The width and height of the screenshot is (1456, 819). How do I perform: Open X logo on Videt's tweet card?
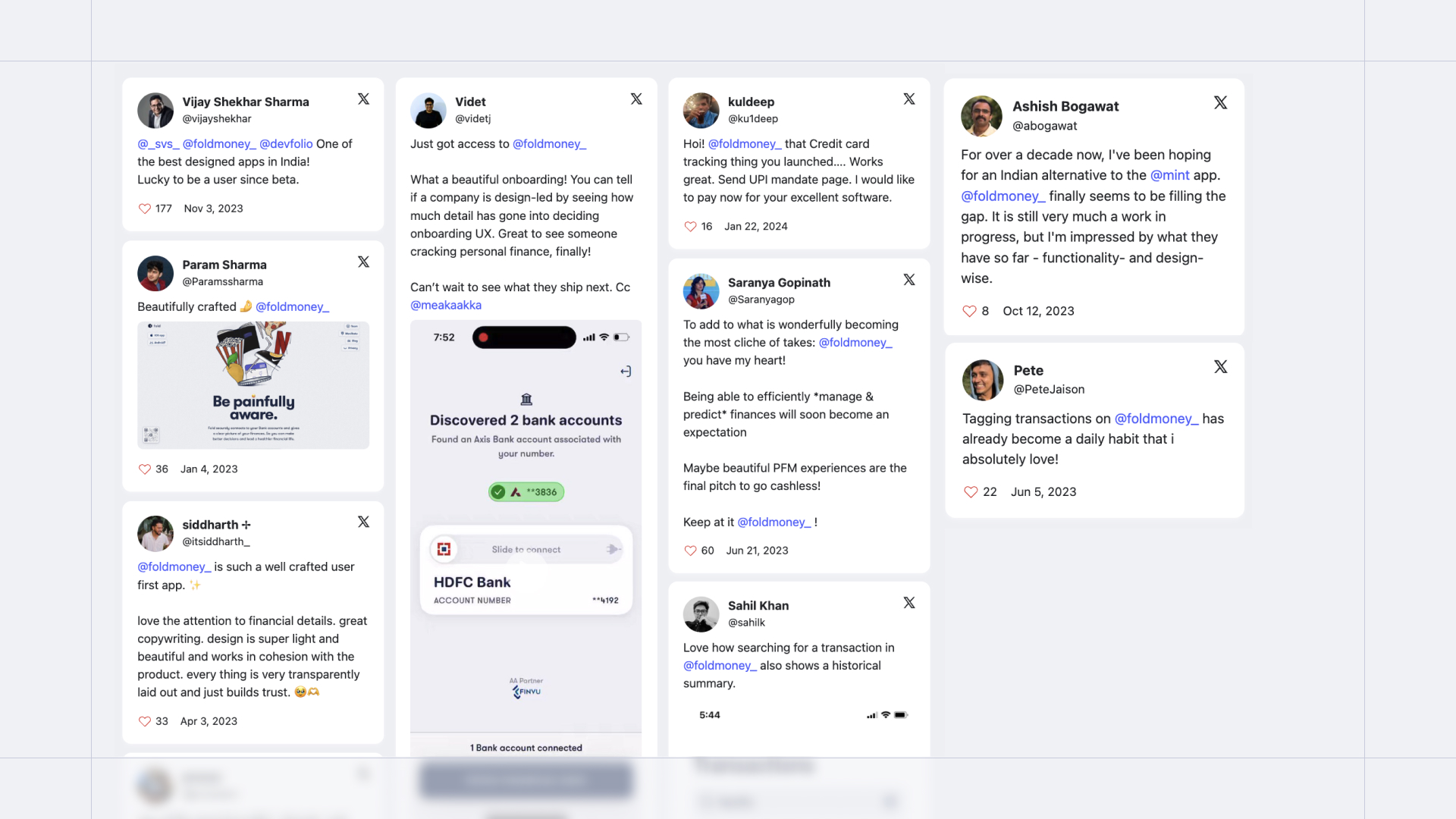pos(637,99)
